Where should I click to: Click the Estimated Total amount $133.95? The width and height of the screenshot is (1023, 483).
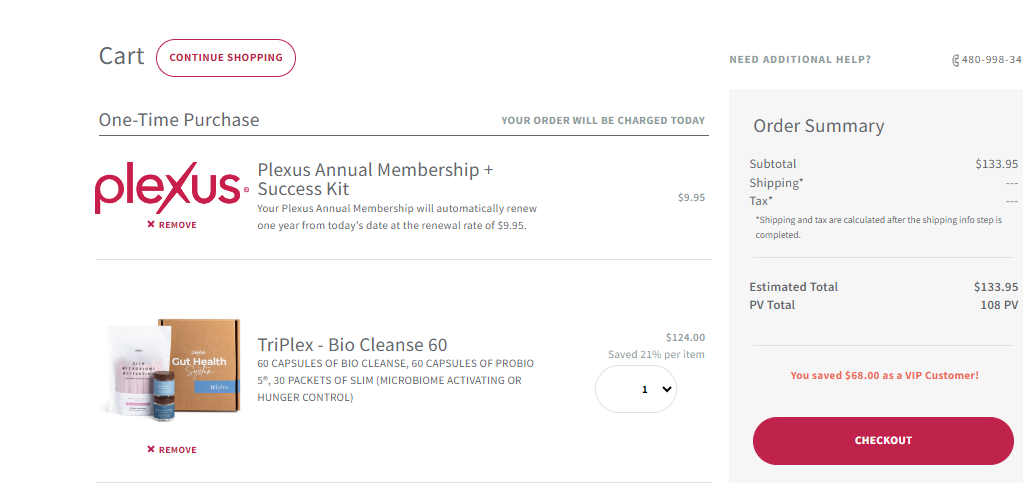coord(996,287)
